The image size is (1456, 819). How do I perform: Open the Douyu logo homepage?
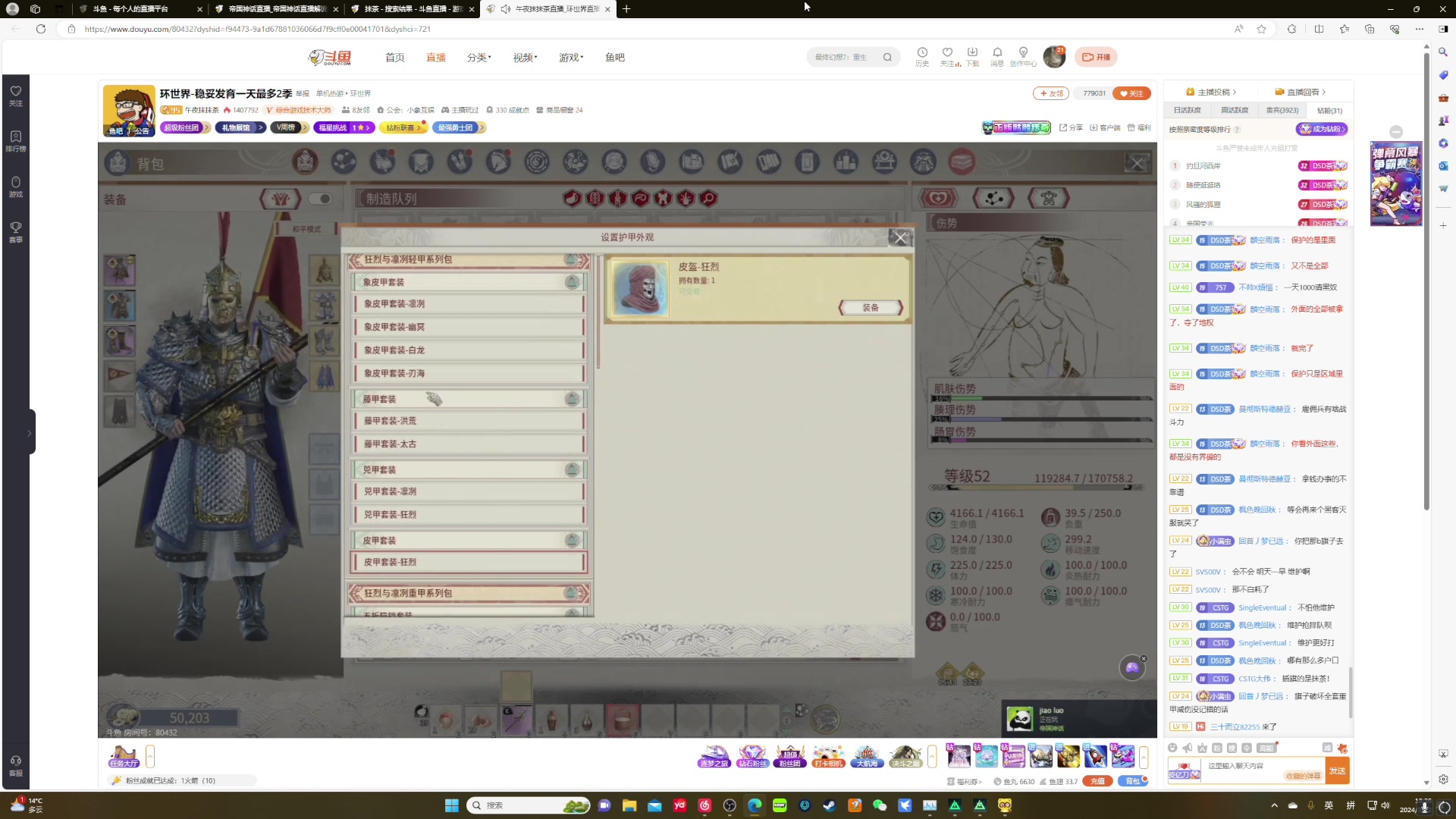pyautogui.click(x=330, y=58)
